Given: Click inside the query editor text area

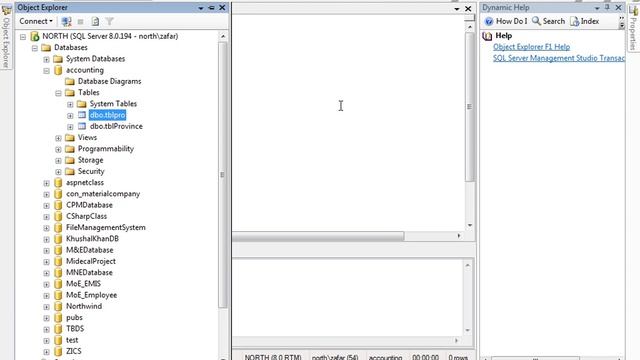Looking at the screenshot, I should point(348,122).
